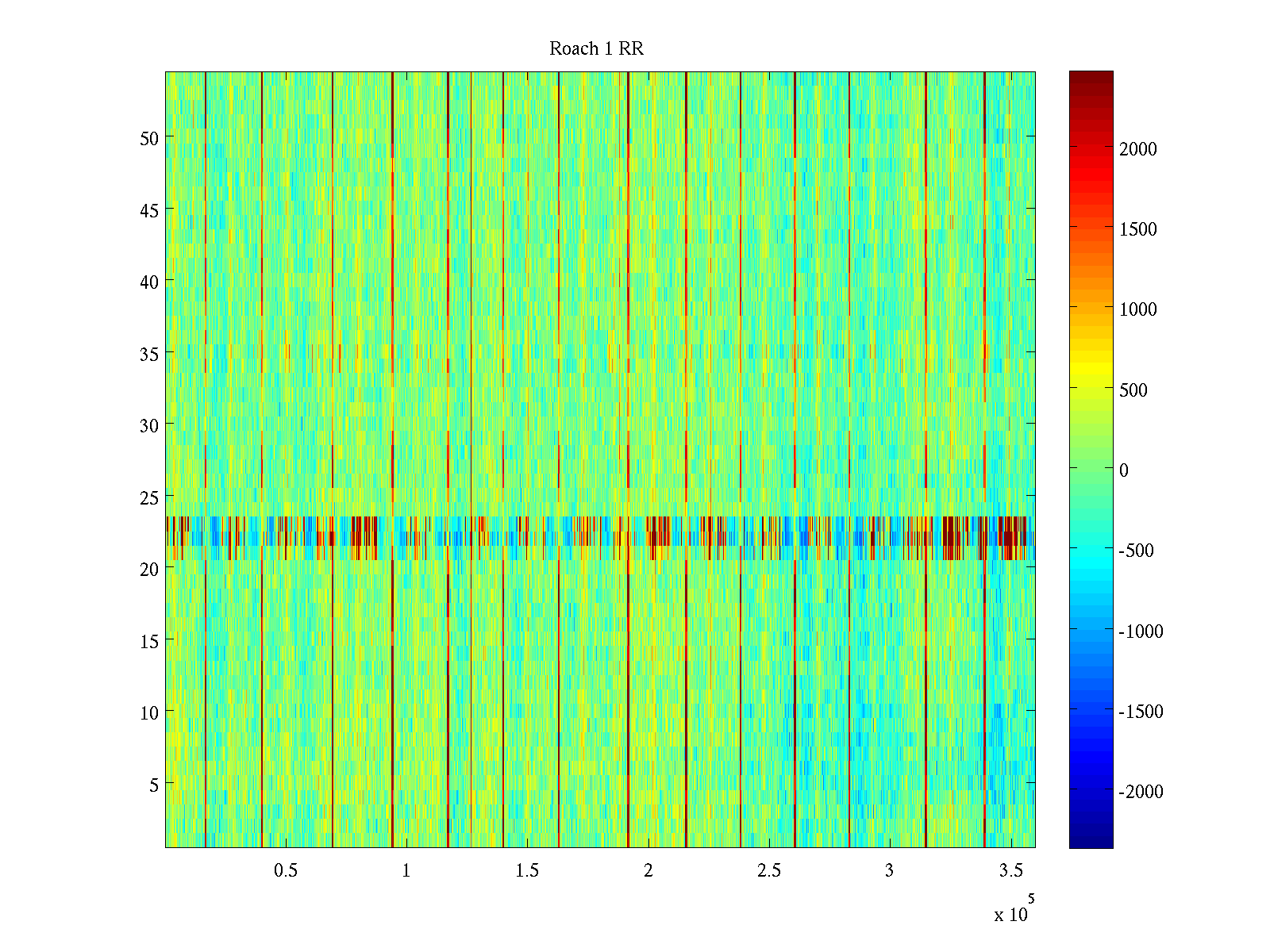This screenshot has height=952, width=1270.
Task: Click the x-axis tick label 2.5
Action: tap(768, 871)
